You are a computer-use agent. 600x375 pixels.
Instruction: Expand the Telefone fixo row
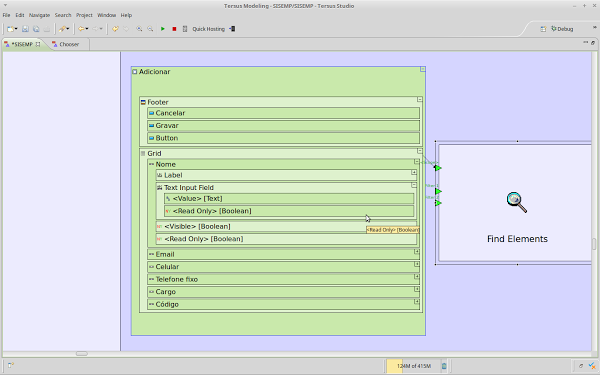417,277
